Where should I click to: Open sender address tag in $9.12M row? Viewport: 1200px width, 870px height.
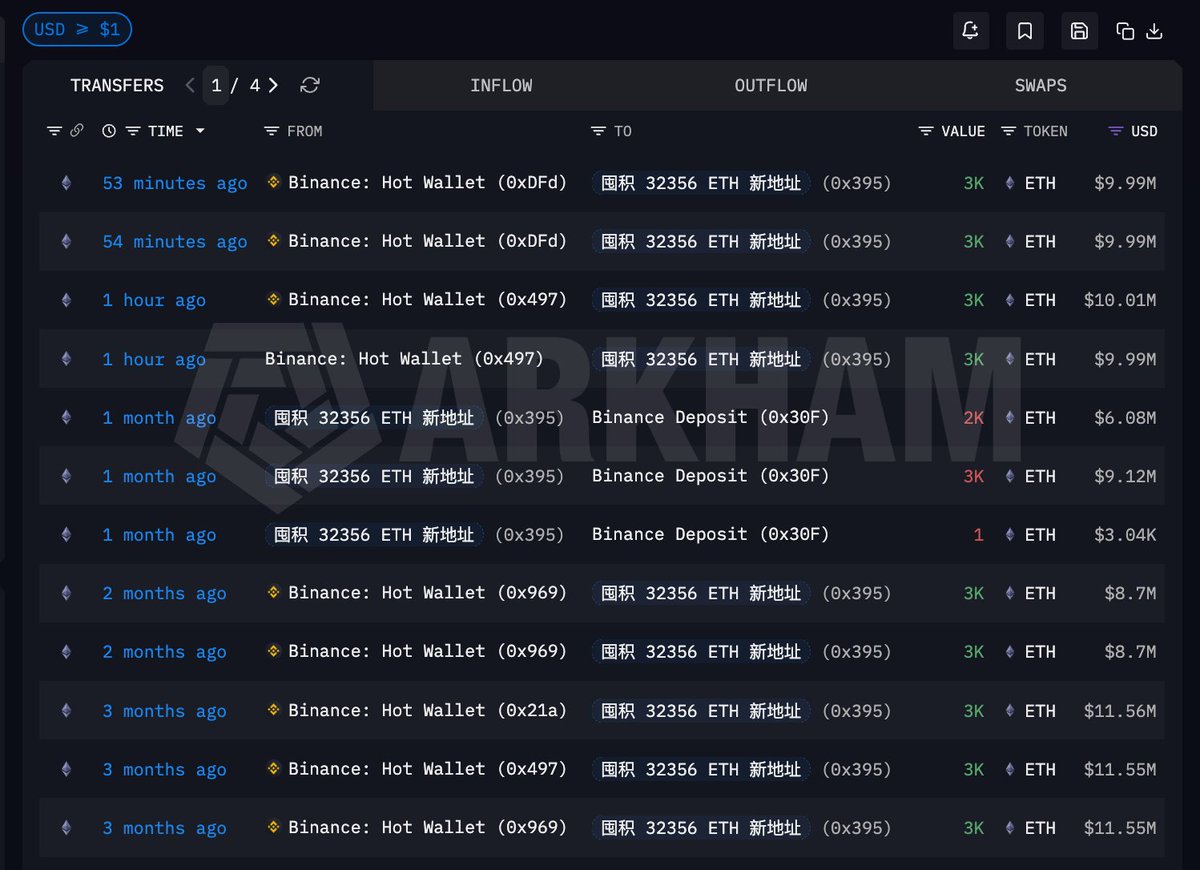[x=374, y=476]
